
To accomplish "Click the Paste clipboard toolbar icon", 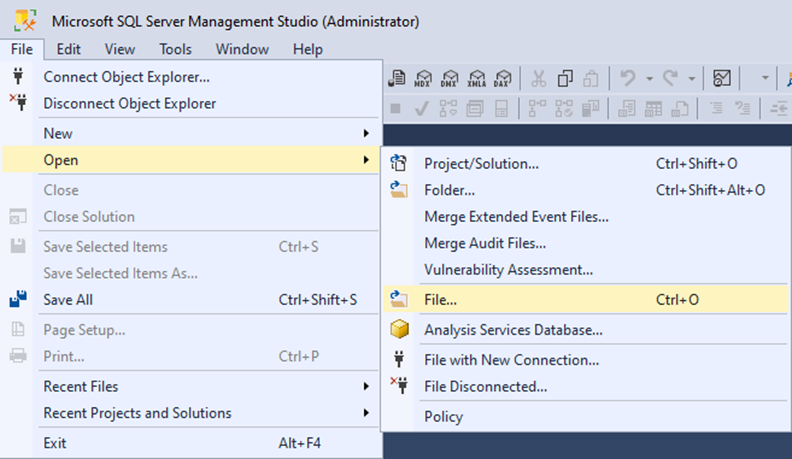I will point(591,78).
